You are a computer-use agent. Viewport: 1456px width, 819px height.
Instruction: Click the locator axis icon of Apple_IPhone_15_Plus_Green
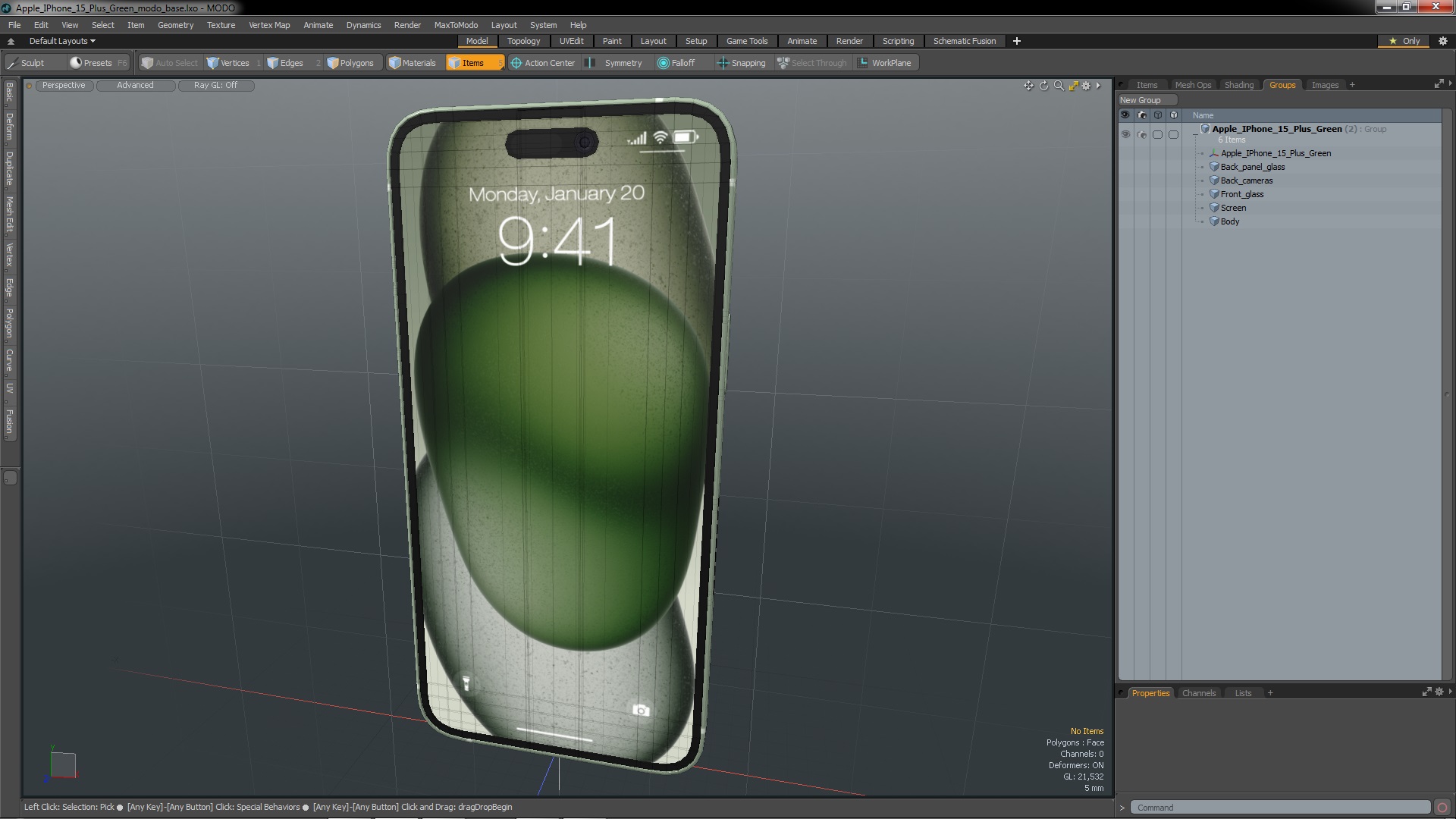[1214, 153]
